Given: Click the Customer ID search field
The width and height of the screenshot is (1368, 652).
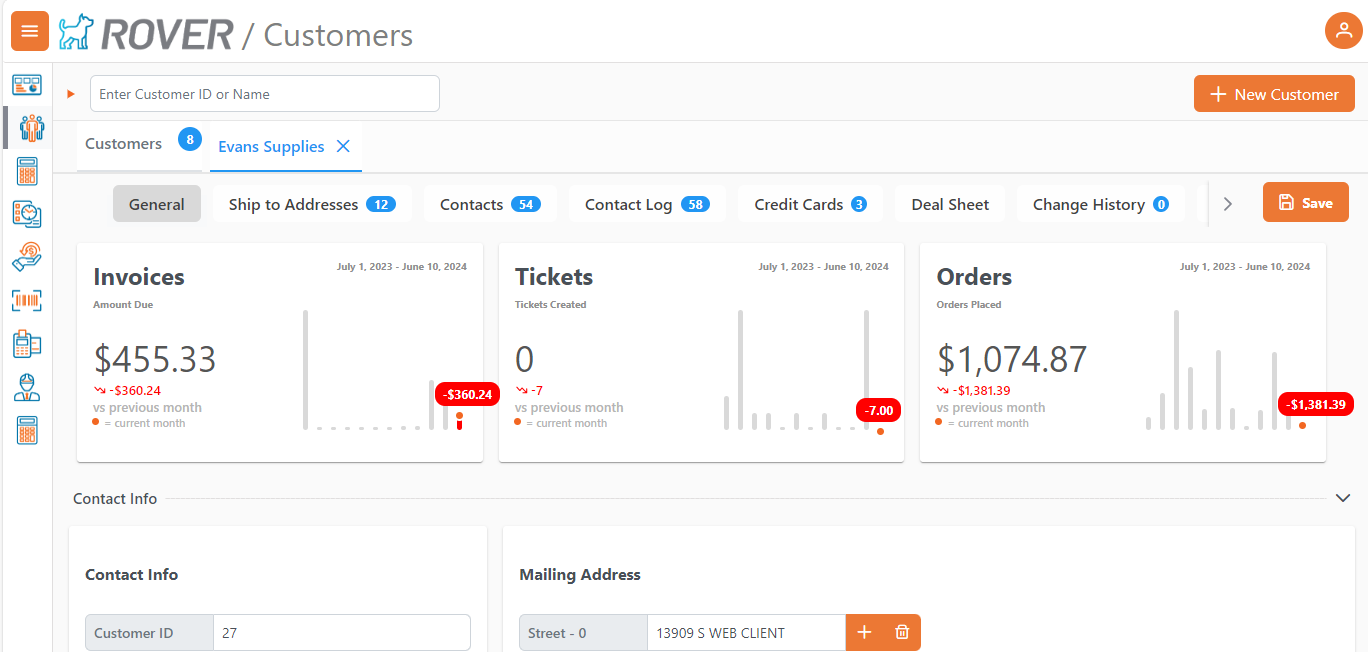Looking at the screenshot, I should (264, 93).
